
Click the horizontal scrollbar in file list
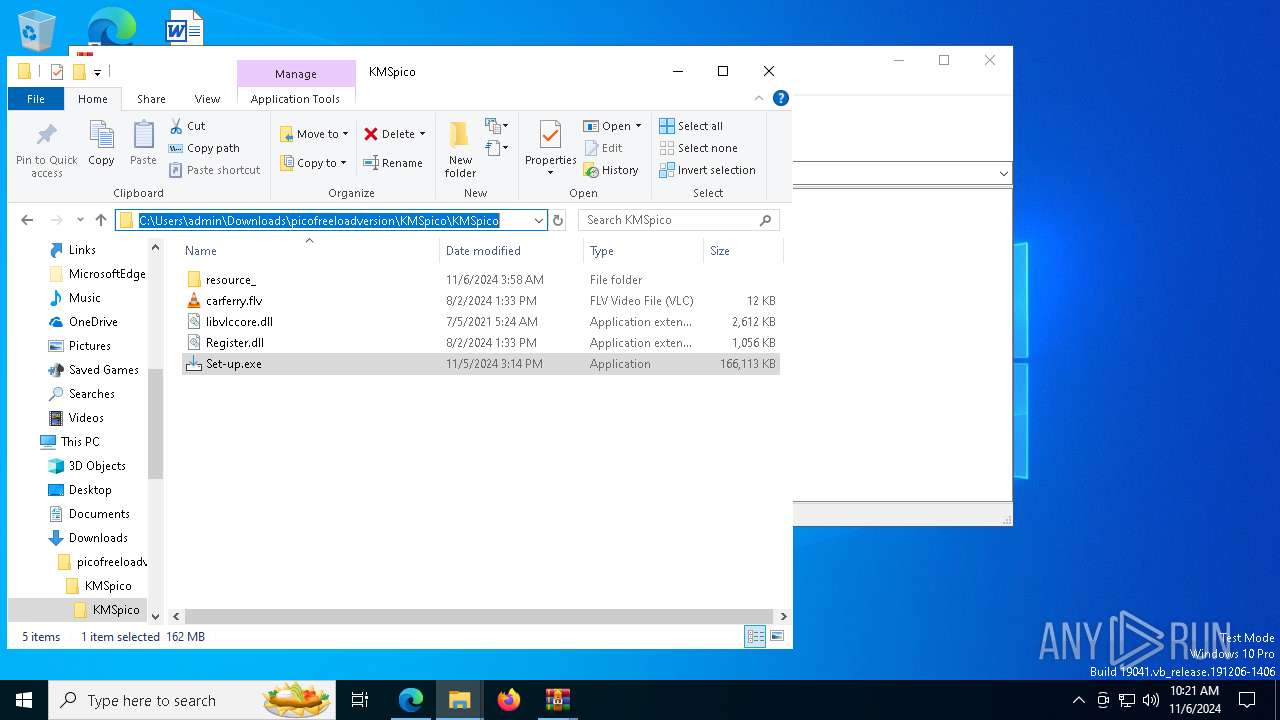pos(479,617)
